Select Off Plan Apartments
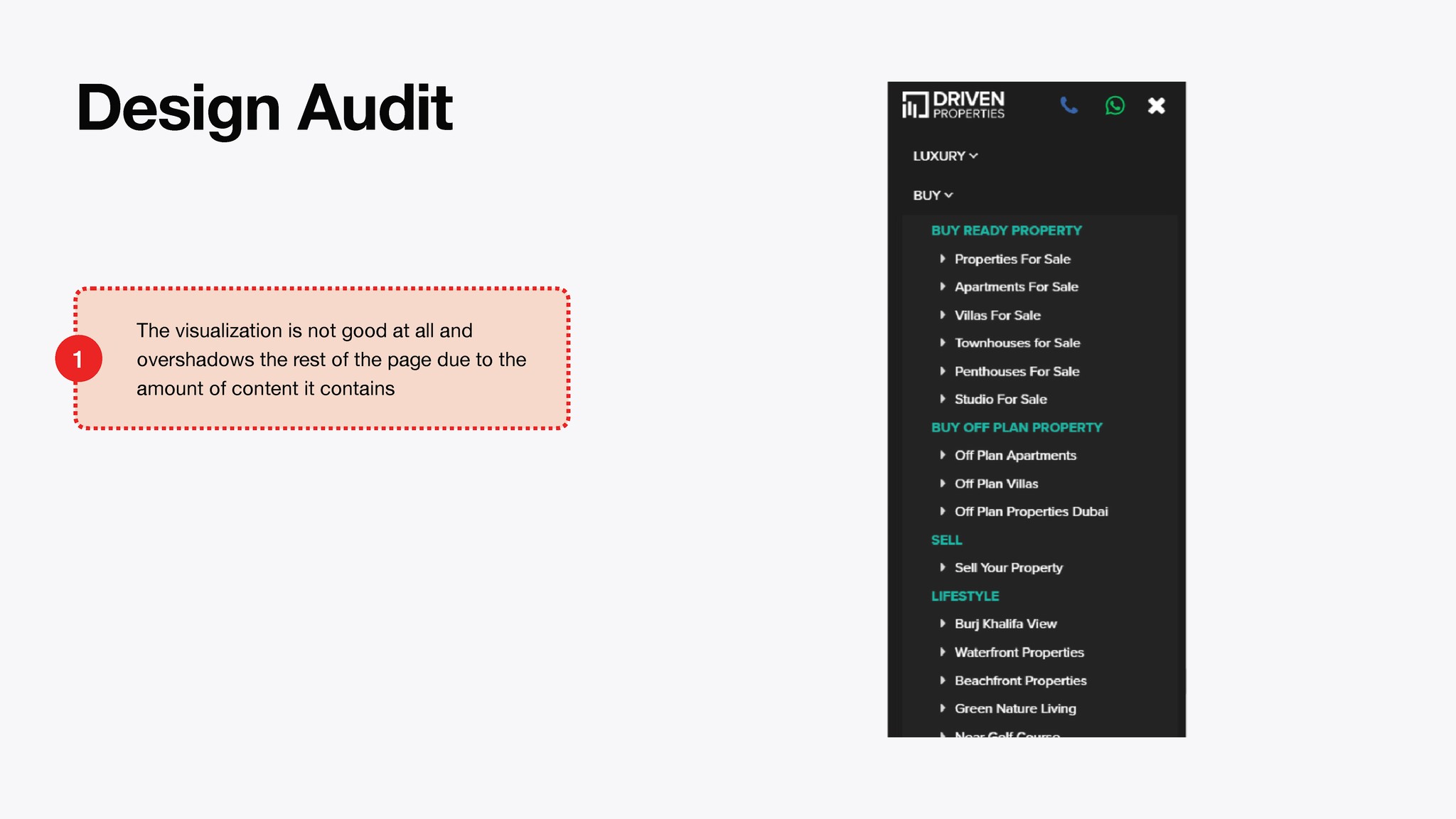The width and height of the screenshot is (1456, 819). point(1015,456)
